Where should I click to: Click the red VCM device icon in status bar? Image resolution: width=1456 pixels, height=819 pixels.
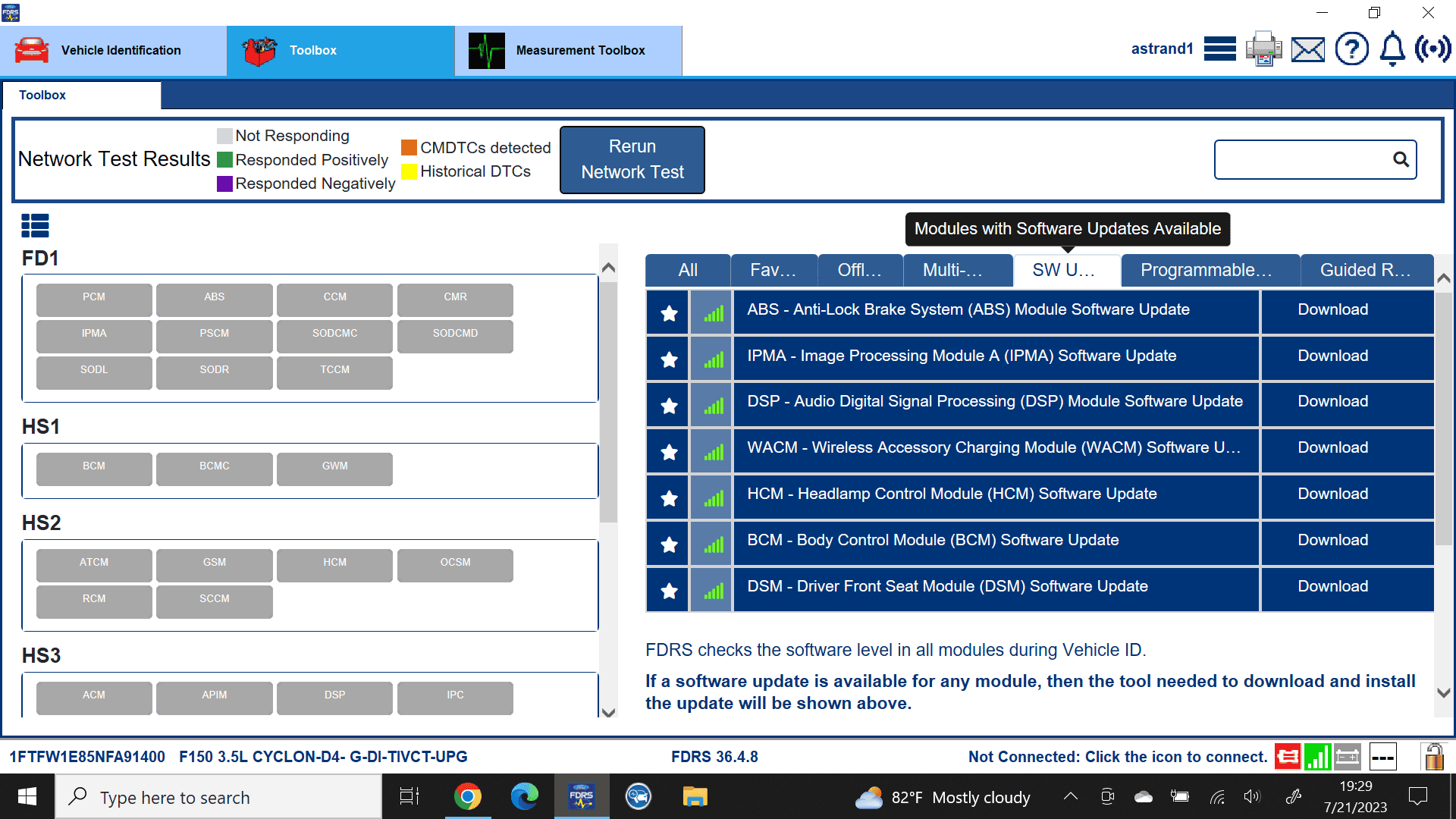click(x=1288, y=756)
